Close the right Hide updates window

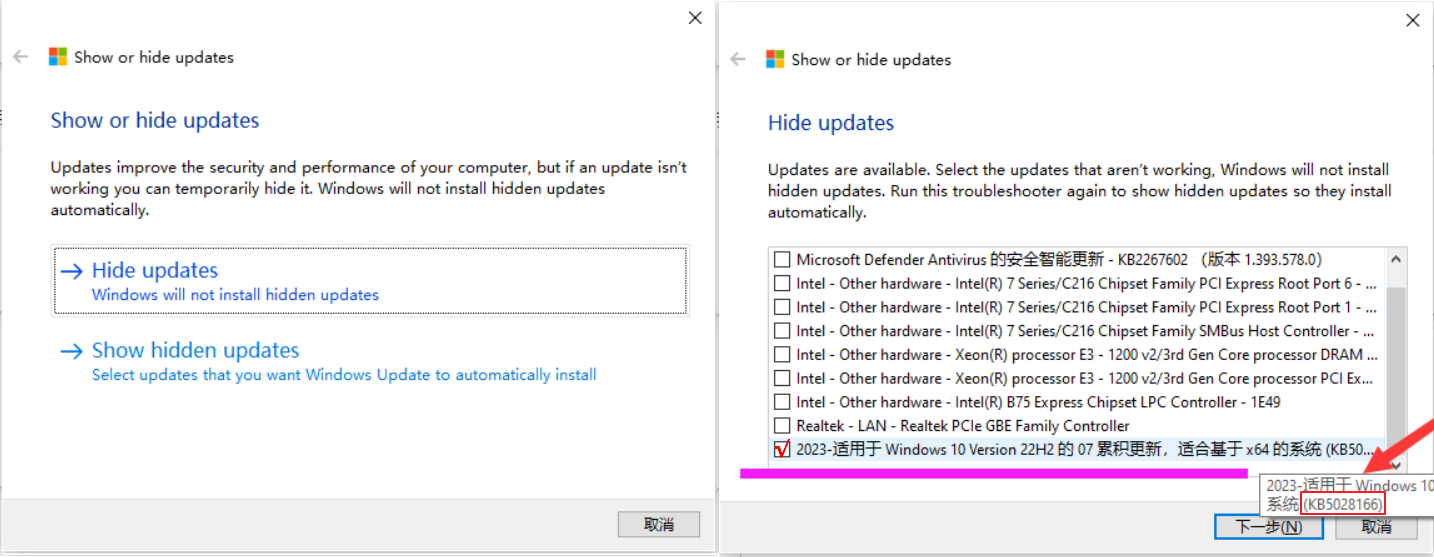pyautogui.click(x=1412, y=20)
